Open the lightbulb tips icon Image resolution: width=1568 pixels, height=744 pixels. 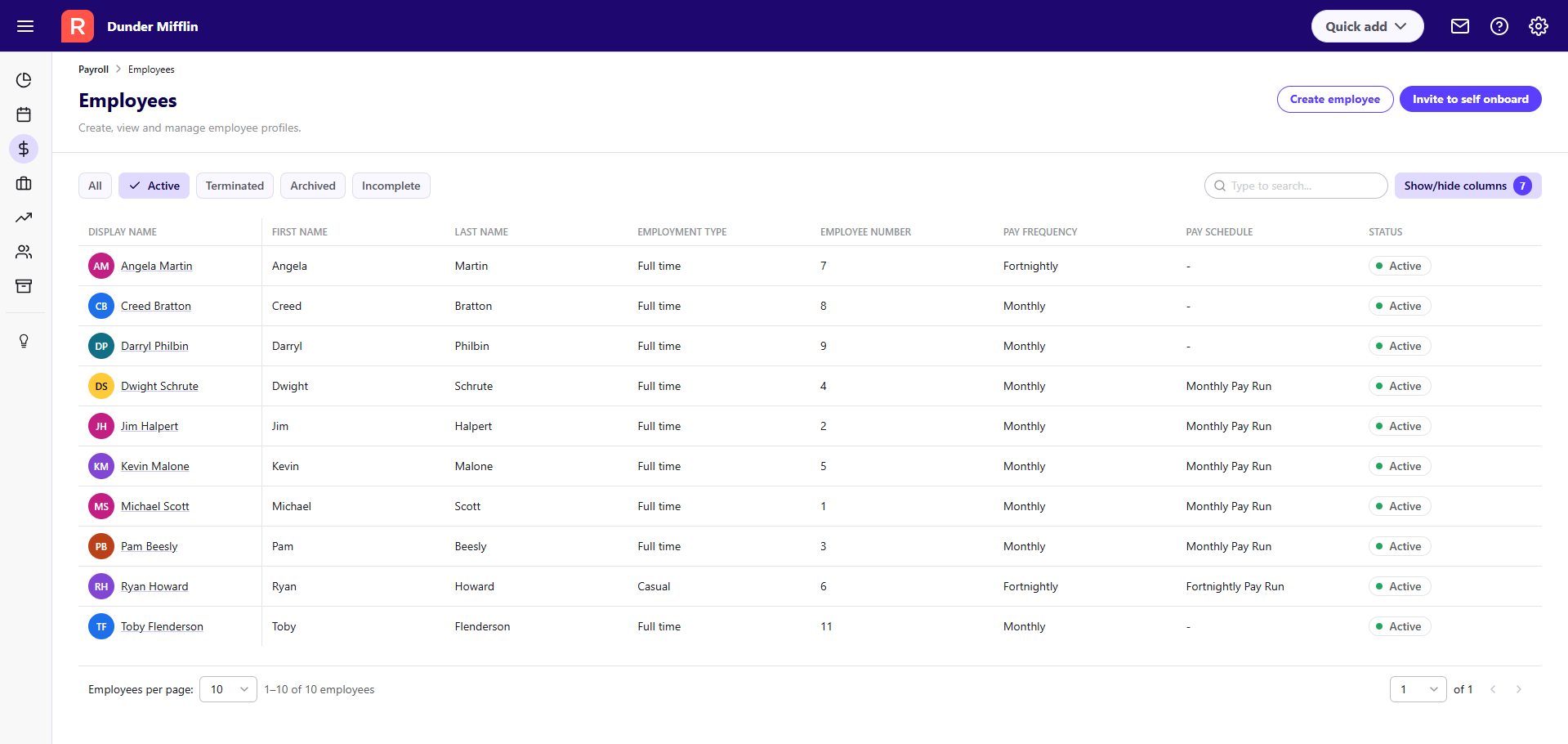click(x=24, y=341)
